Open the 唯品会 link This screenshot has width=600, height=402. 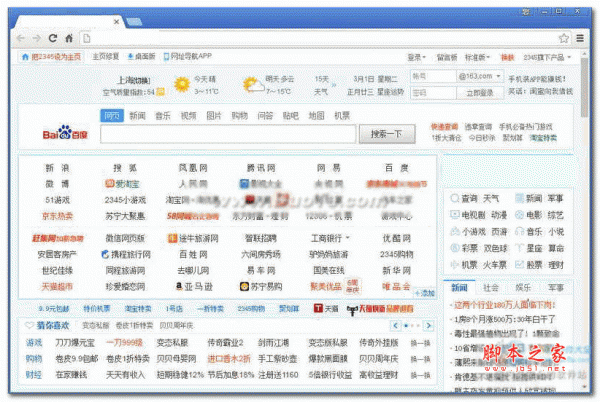coord(396,286)
